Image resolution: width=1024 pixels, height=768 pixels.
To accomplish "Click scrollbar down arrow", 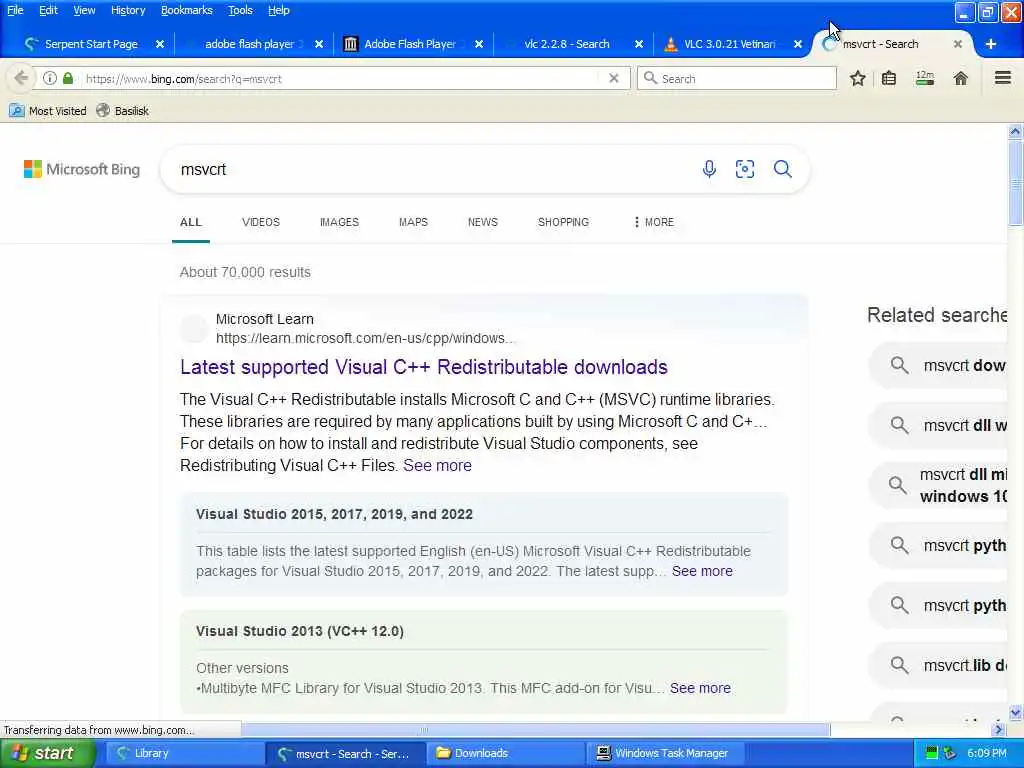I will 1015,712.
